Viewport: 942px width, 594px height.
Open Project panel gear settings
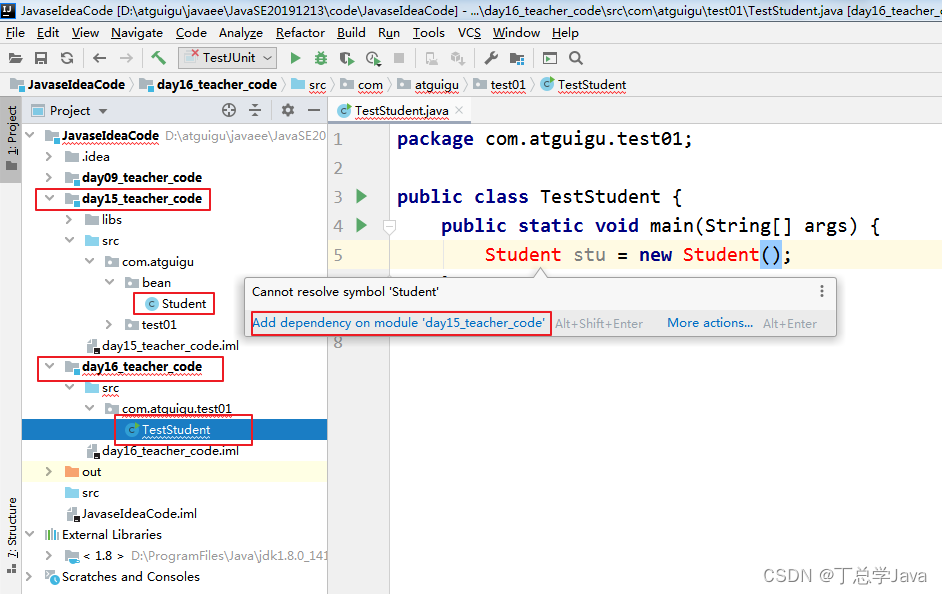[x=288, y=110]
